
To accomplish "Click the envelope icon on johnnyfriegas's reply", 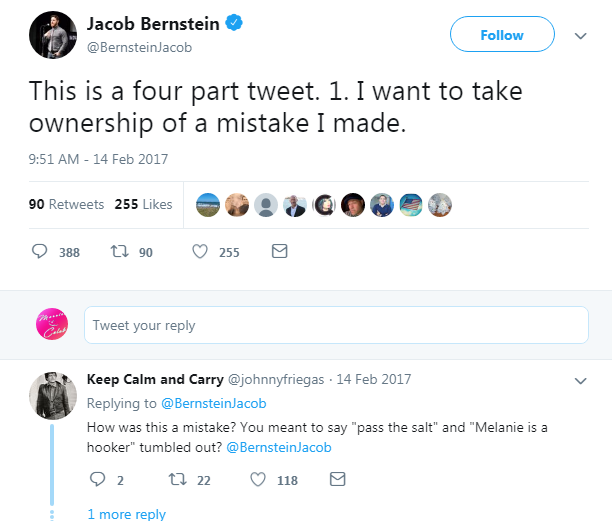I will point(337,480).
